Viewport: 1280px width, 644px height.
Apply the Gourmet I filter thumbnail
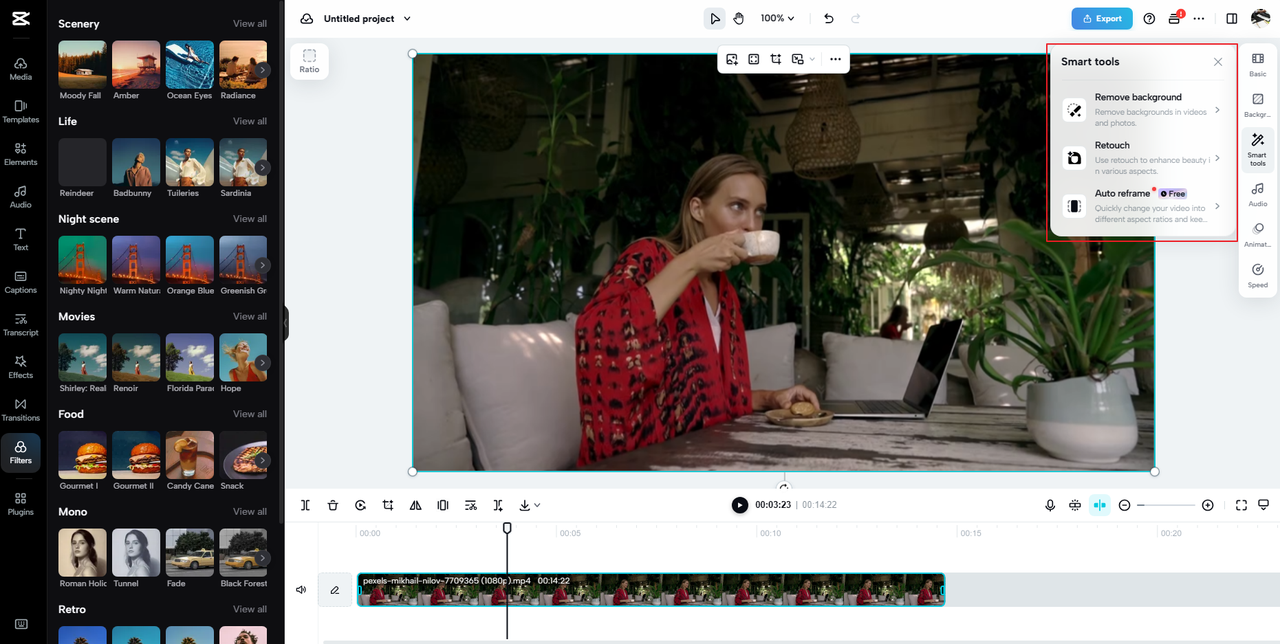click(82, 455)
